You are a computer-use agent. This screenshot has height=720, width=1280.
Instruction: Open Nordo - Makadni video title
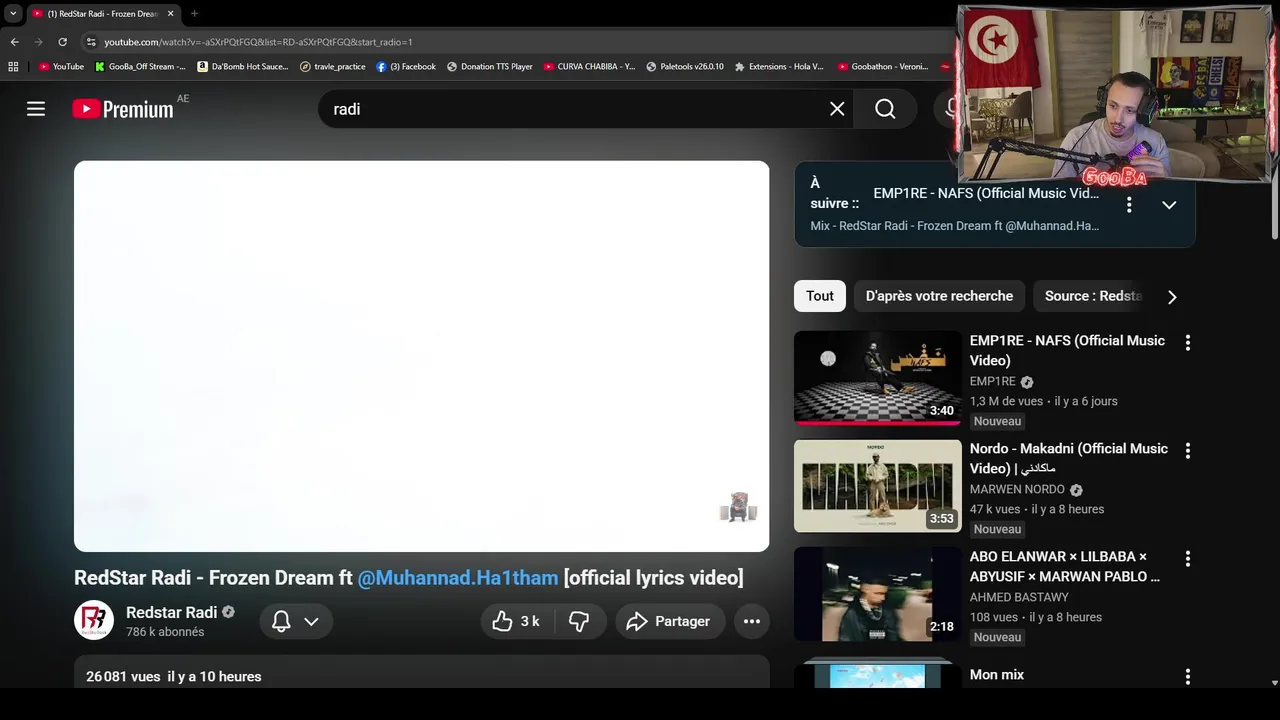(1068, 458)
